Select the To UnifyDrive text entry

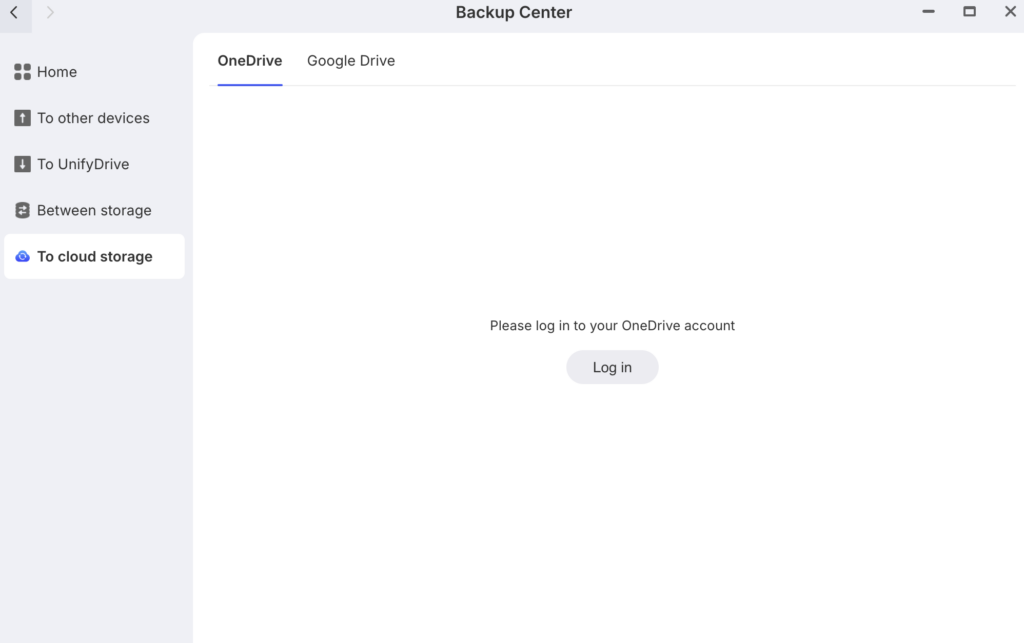83,164
